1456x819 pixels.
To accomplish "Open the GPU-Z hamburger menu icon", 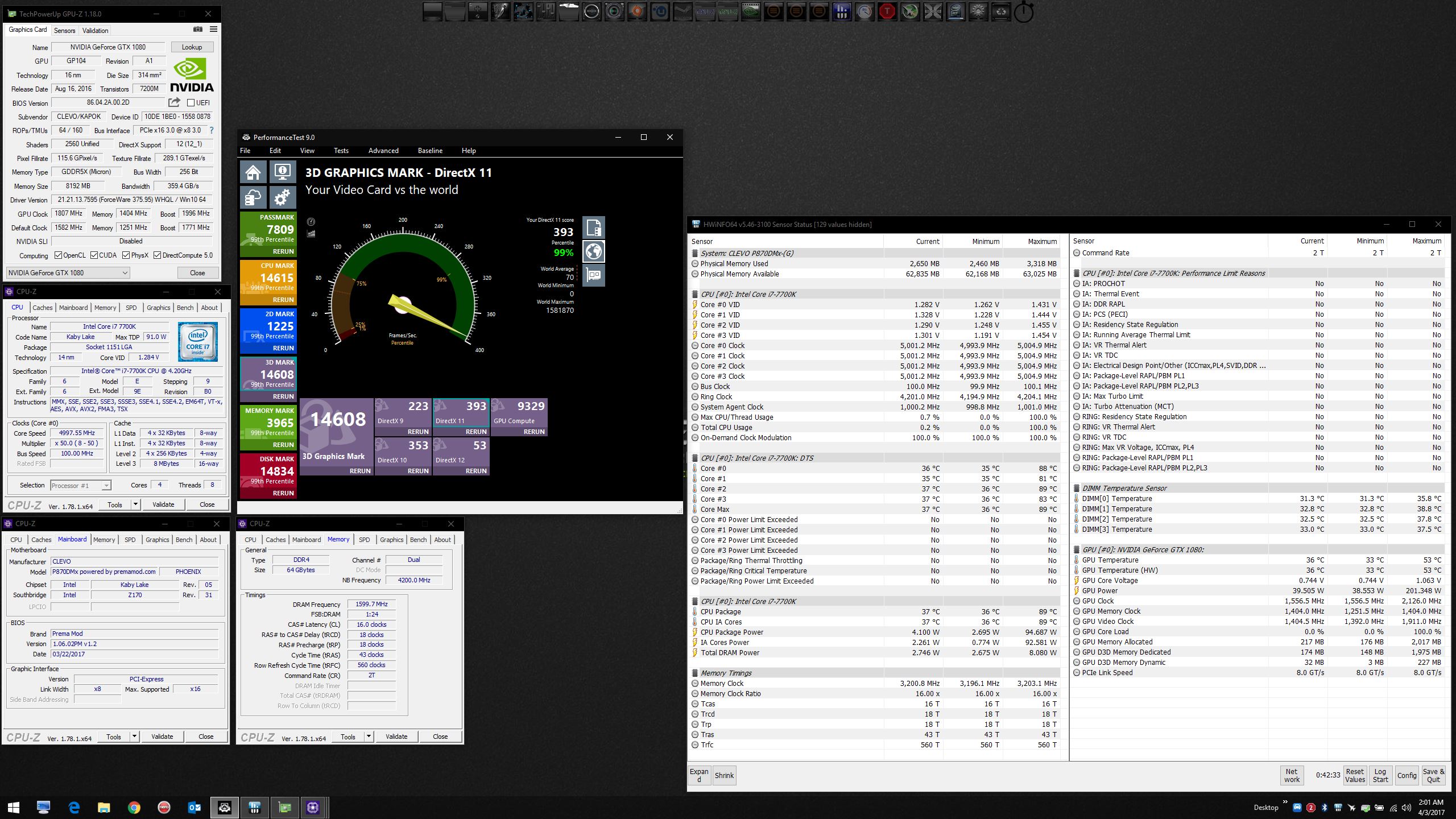I will [x=213, y=30].
